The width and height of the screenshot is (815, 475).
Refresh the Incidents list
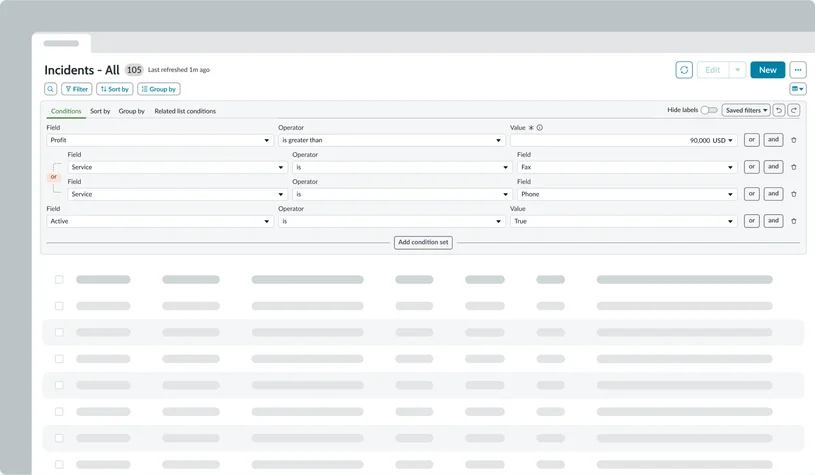[x=684, y=70]
